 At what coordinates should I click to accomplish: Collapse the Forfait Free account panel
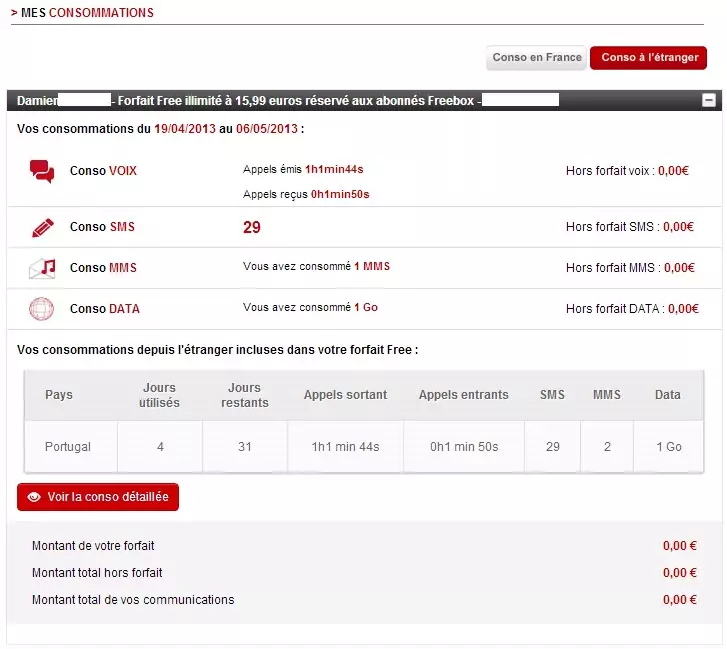(x=709, y=100)
